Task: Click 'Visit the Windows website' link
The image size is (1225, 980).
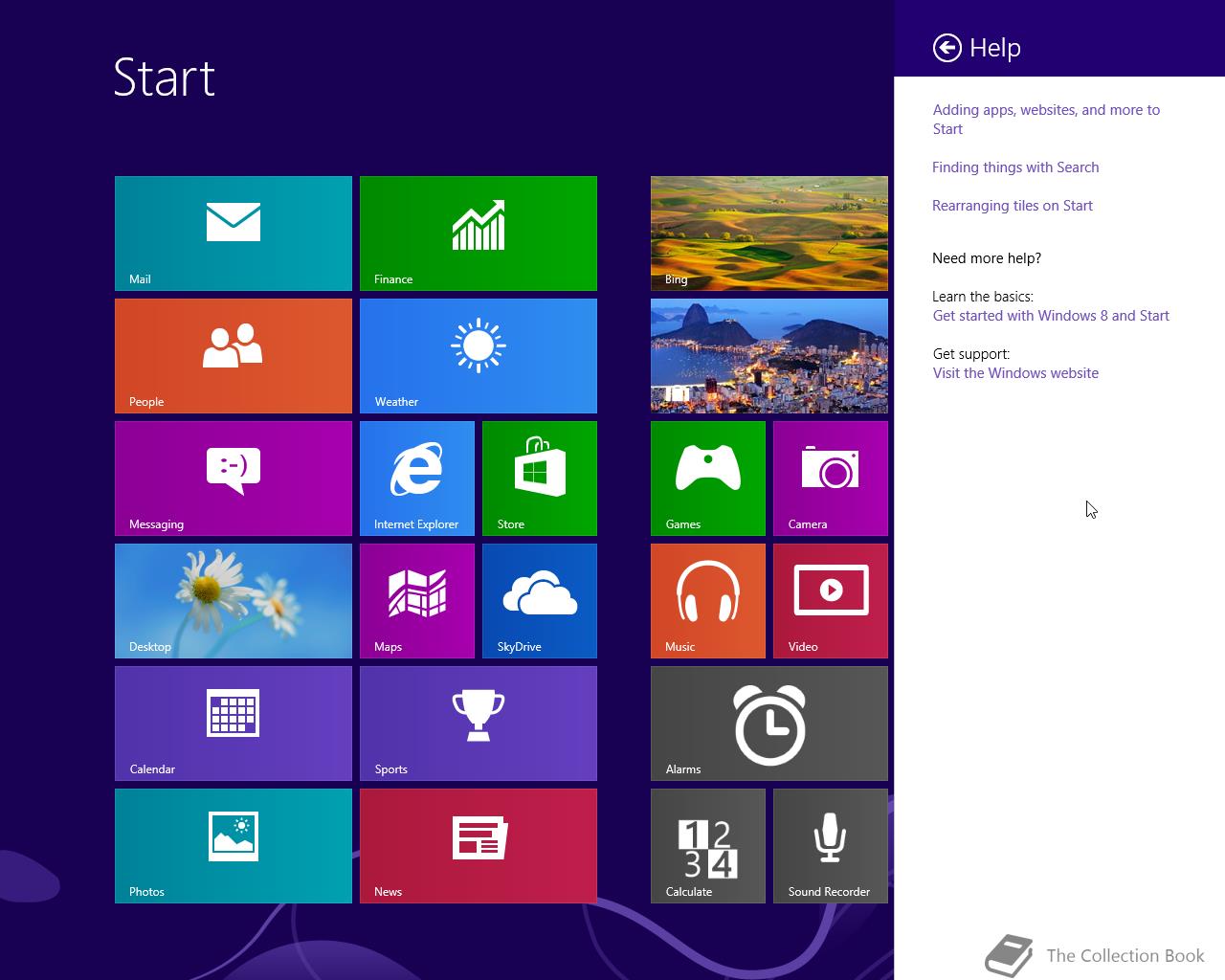Action: pos(1015,373)
